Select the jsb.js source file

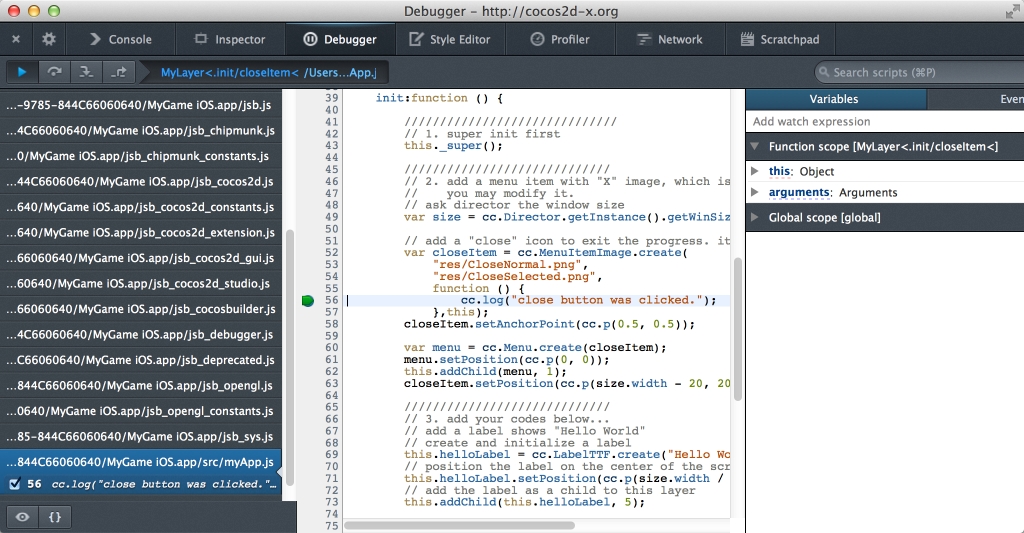click(140, 105)
